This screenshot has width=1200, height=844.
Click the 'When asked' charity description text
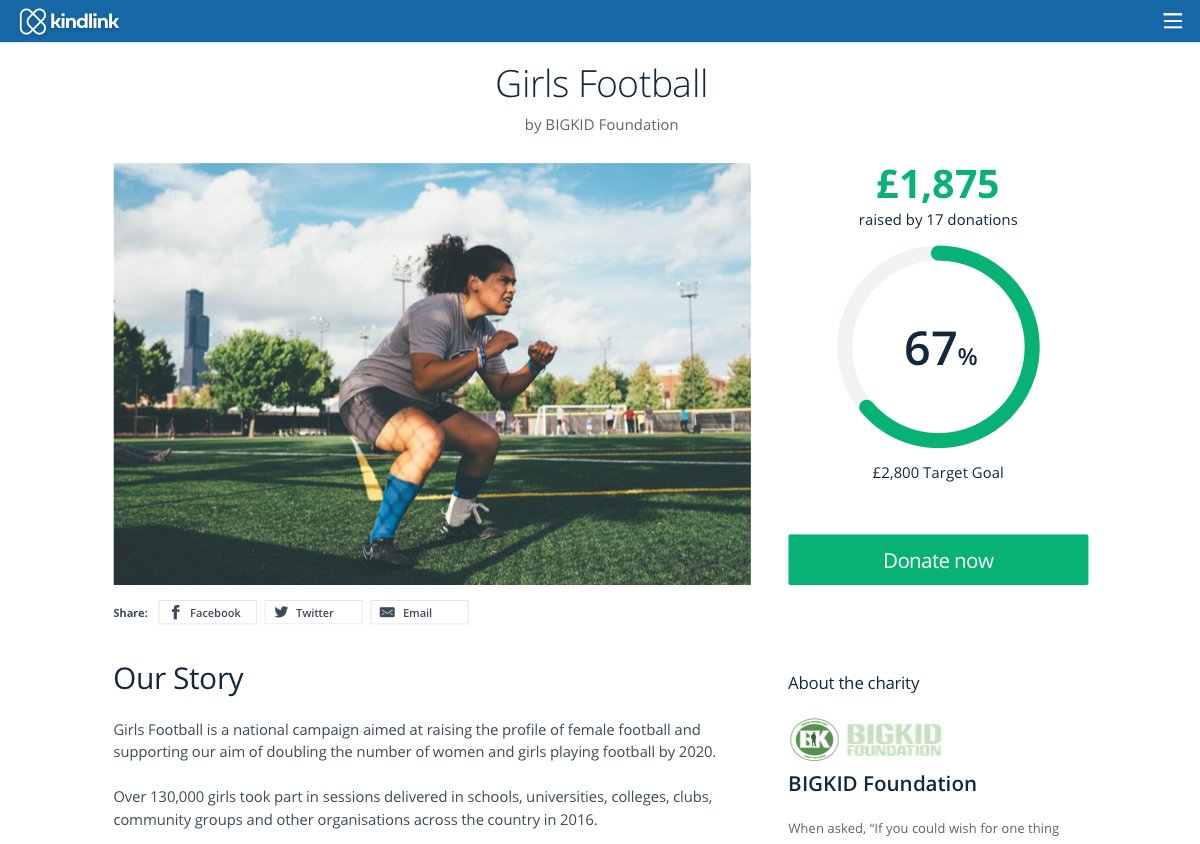coord(923,828)
